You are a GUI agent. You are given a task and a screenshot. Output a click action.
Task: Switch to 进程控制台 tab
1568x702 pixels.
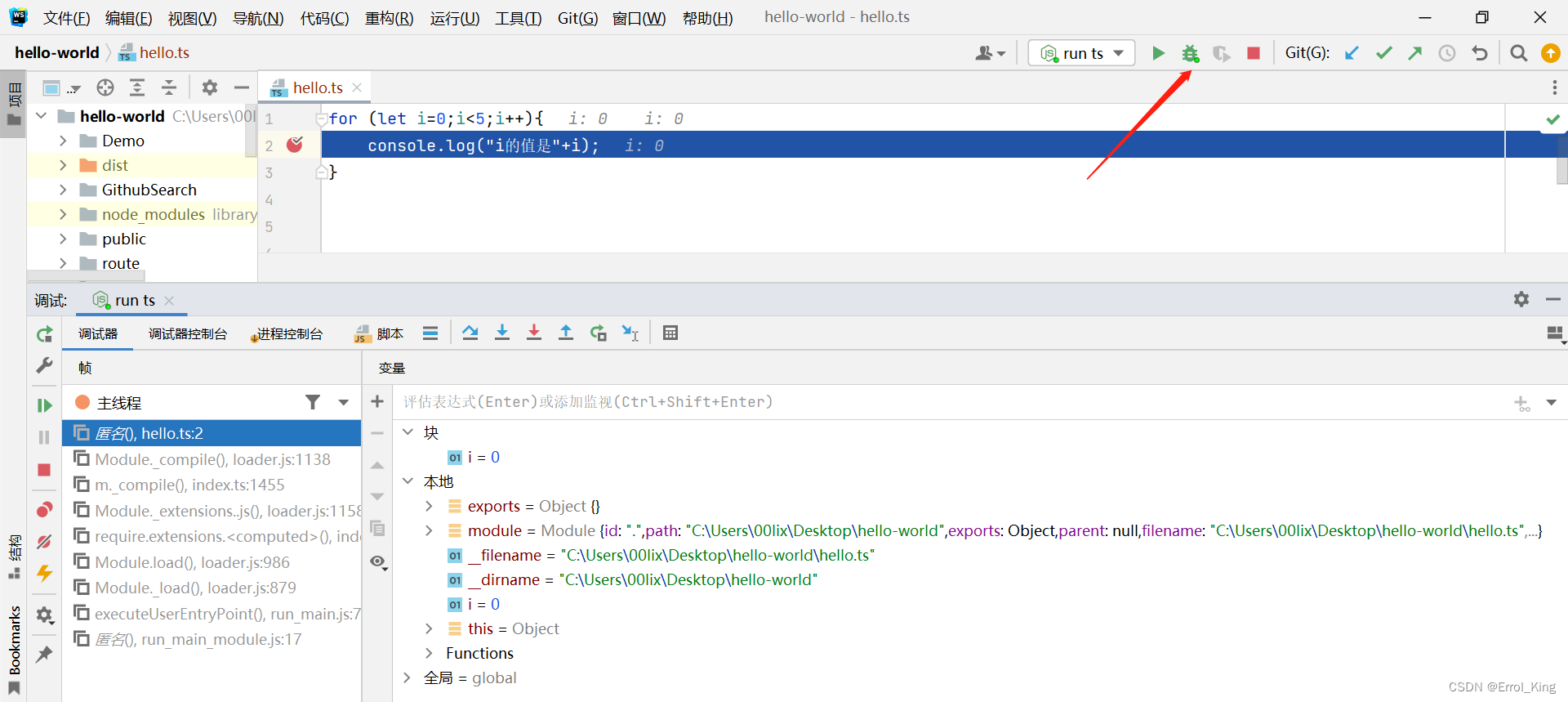[288, 333]
